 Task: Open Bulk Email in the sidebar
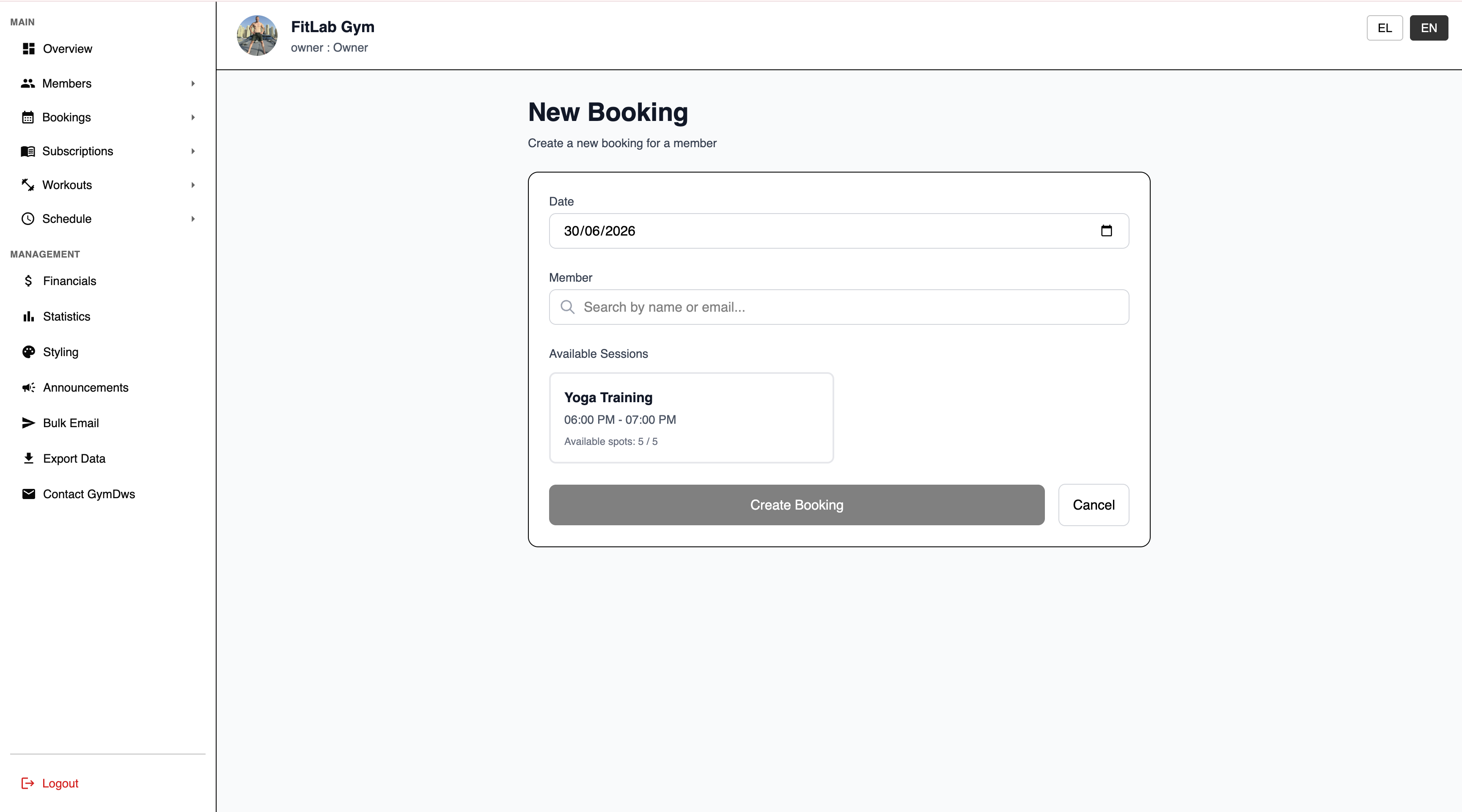108,423
